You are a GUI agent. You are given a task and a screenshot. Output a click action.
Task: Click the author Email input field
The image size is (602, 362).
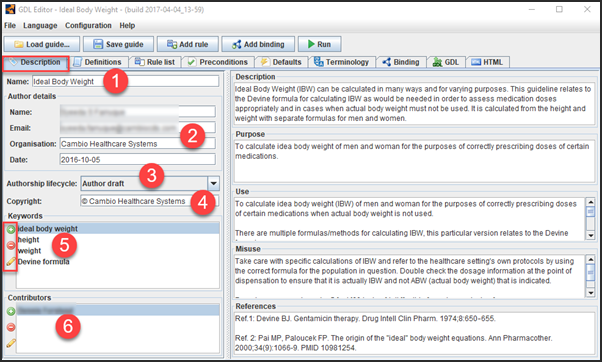(137, 127)
